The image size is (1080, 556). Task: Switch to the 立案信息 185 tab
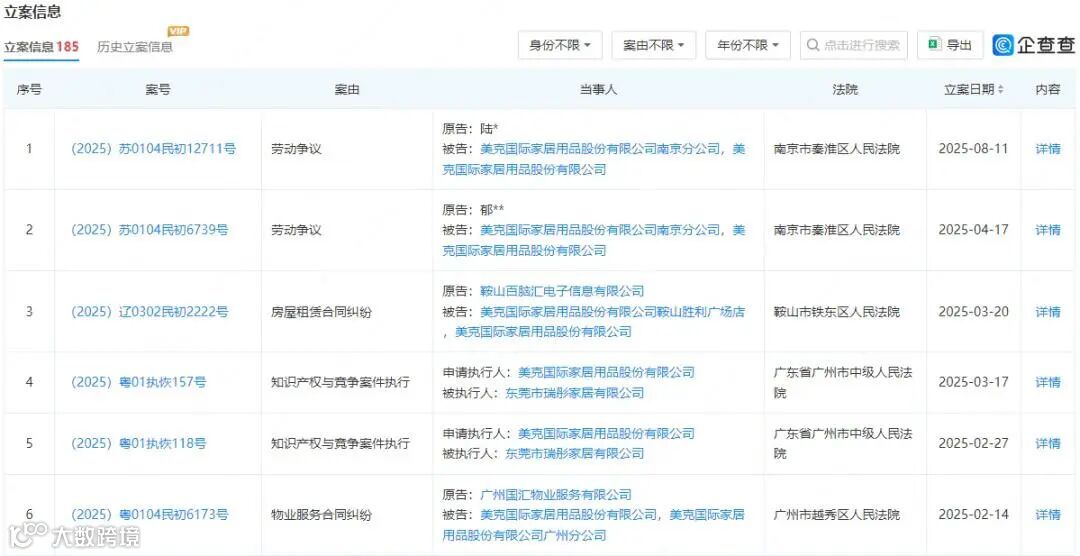(41, 47)
